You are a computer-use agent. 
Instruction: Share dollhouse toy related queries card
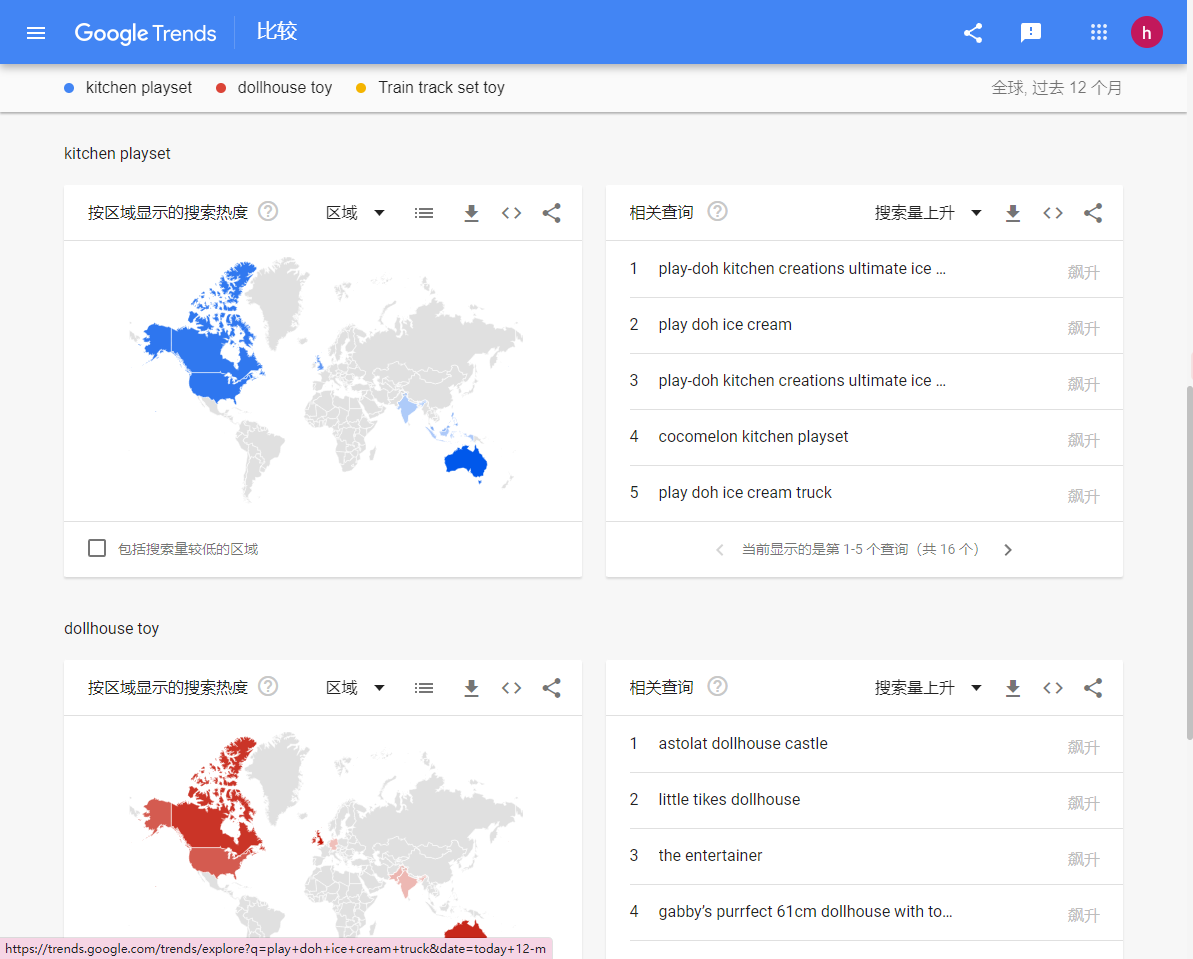click(1093, 688)
